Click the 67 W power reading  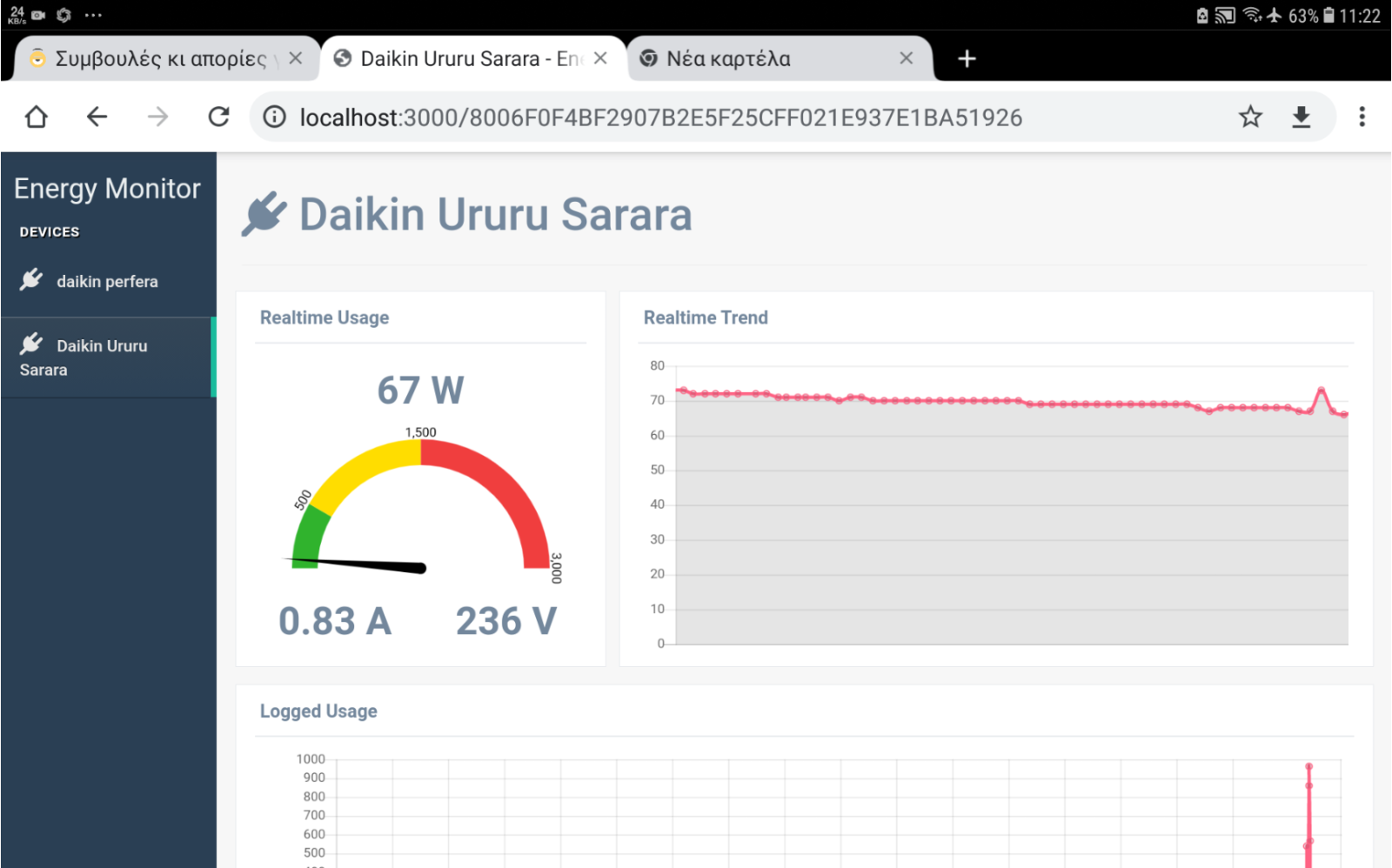click(x=420, y=391)
